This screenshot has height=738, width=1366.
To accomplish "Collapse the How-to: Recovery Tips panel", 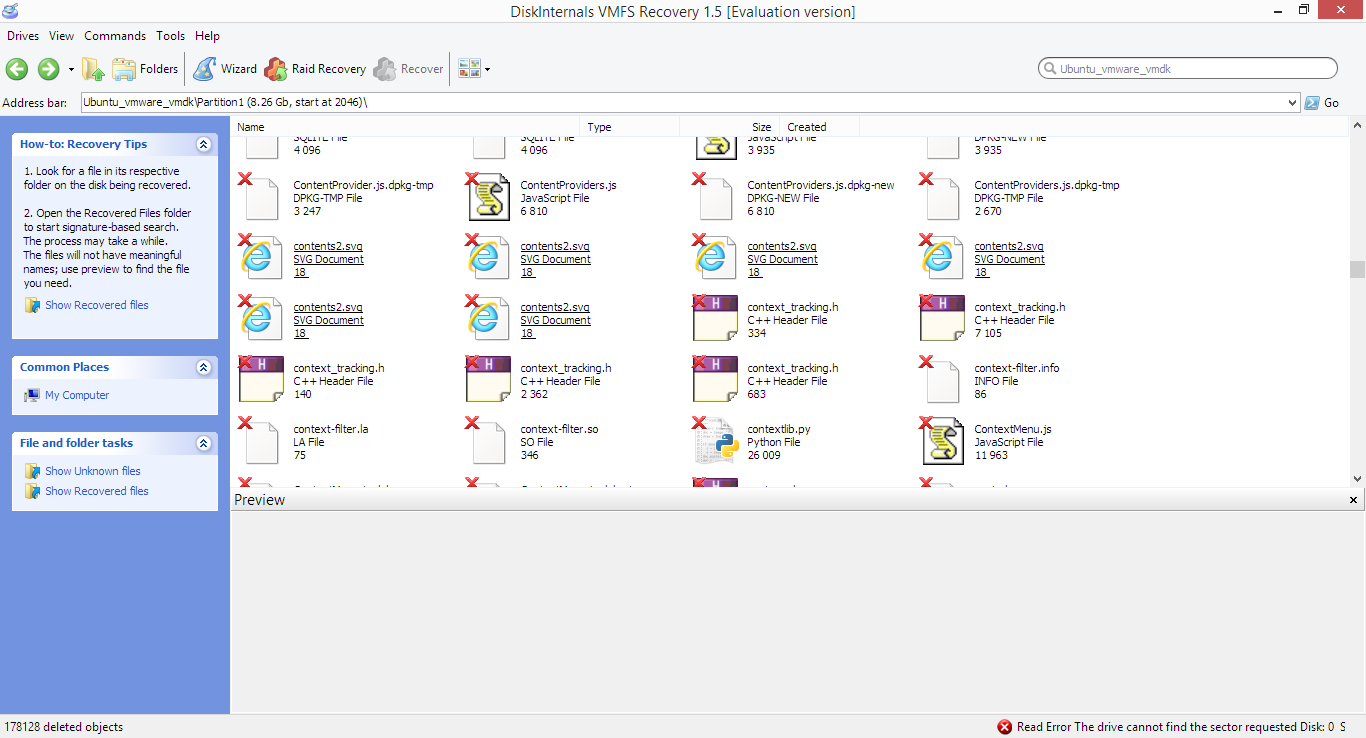I will 204,144.
